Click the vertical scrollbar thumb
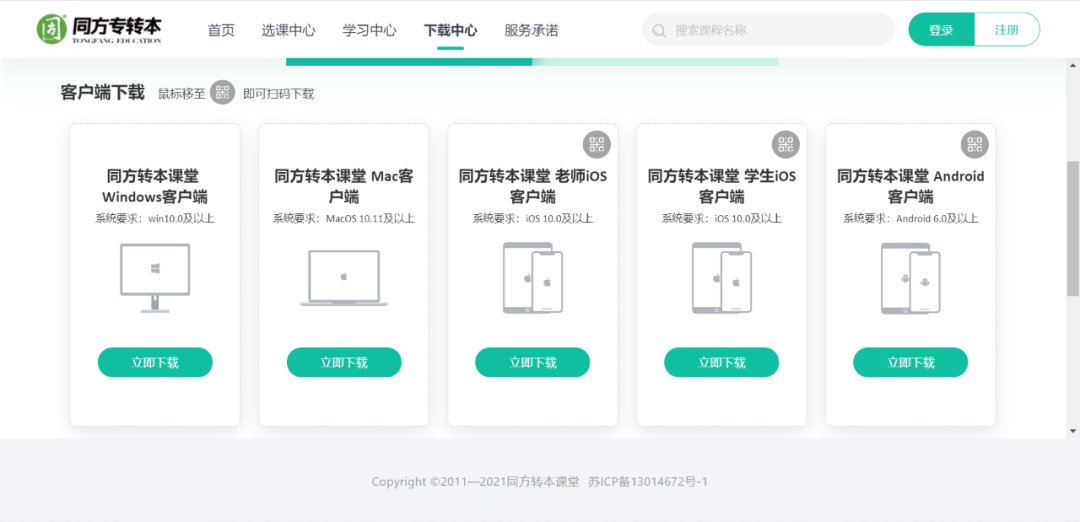Screen dimensions: 1080x522 pyautogui.click(x=1073, y=229)
